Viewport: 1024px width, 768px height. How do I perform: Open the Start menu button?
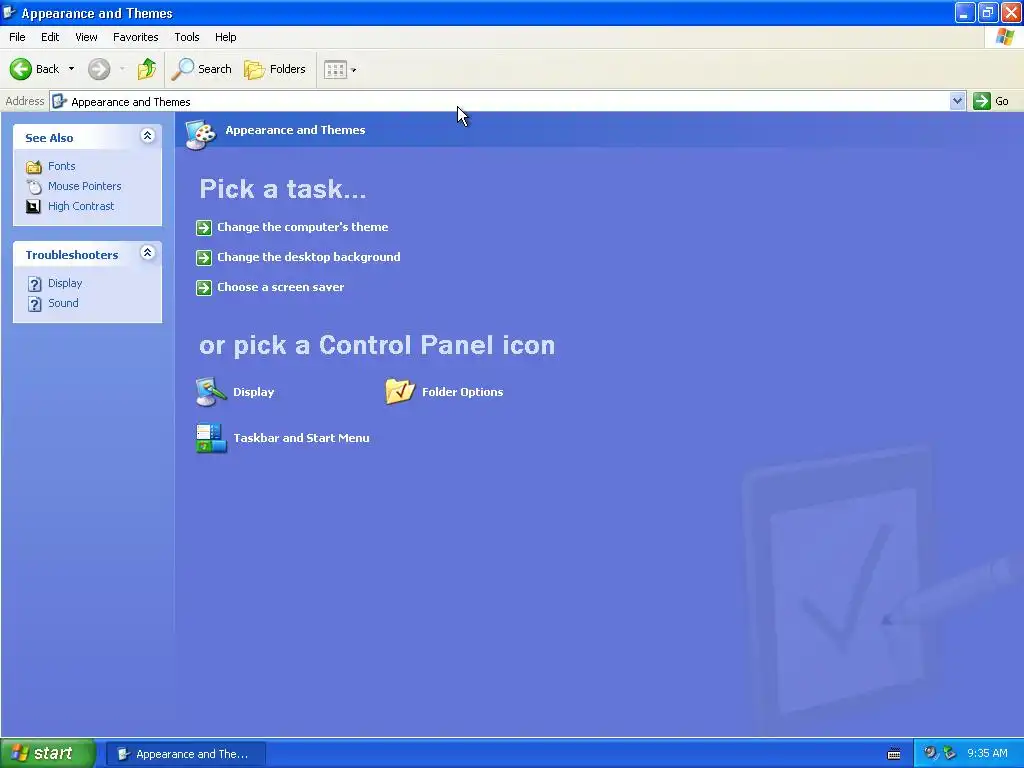coord(48,754)
